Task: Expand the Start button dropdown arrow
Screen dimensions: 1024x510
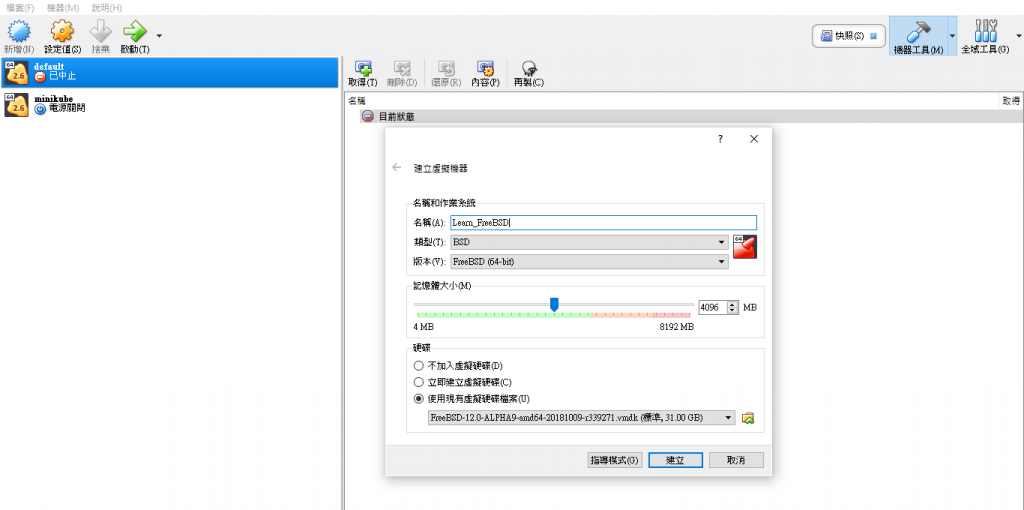Action: pos(159,35)
